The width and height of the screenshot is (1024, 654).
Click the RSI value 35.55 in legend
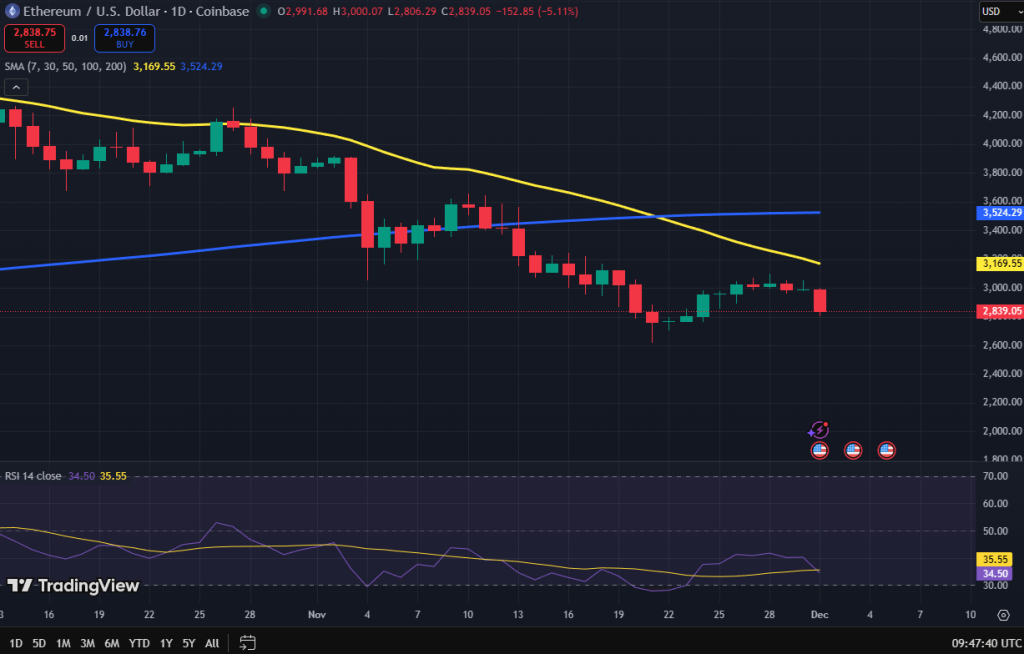113,476
